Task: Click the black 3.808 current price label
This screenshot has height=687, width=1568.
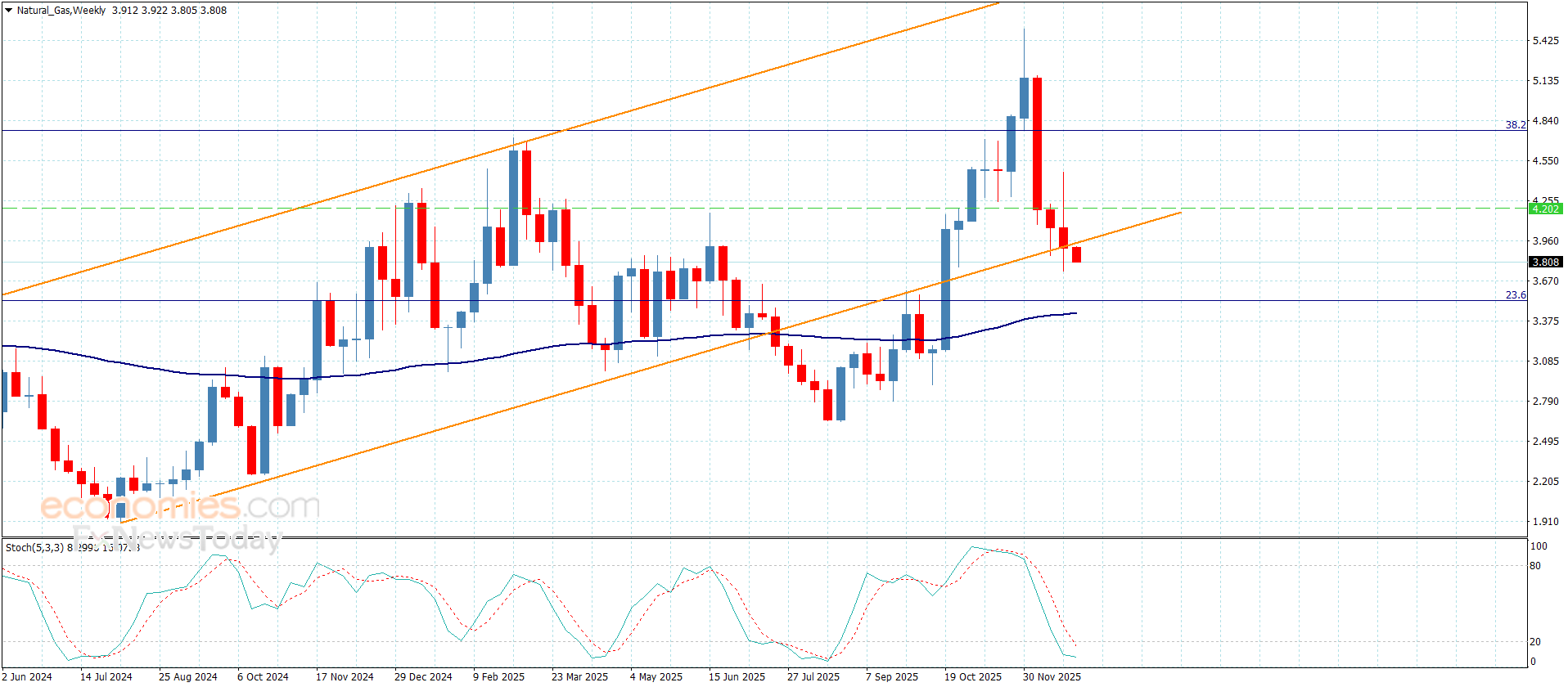Action: click(1545, 262)
